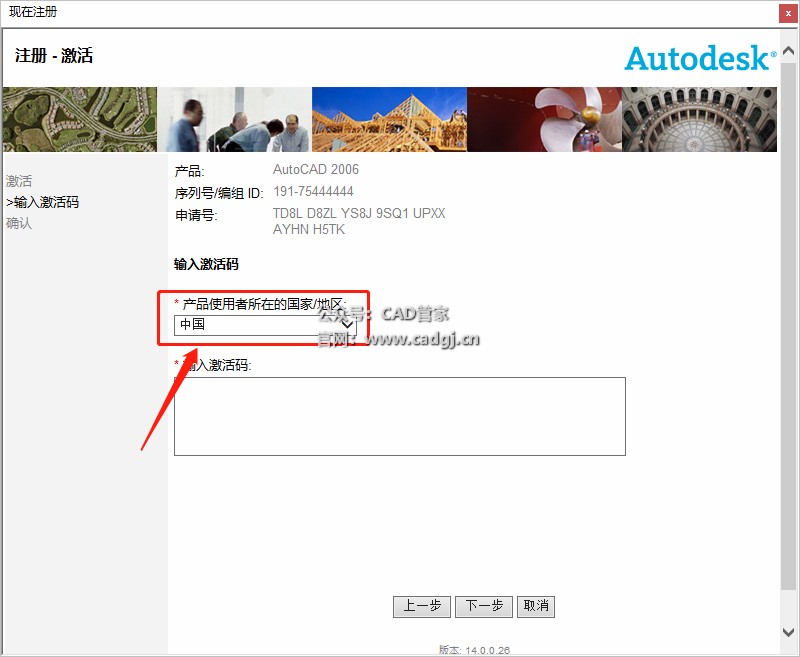The image size is (800, 657).
Task: Click the vertical scrollbar track
Action: pos(788,326)
